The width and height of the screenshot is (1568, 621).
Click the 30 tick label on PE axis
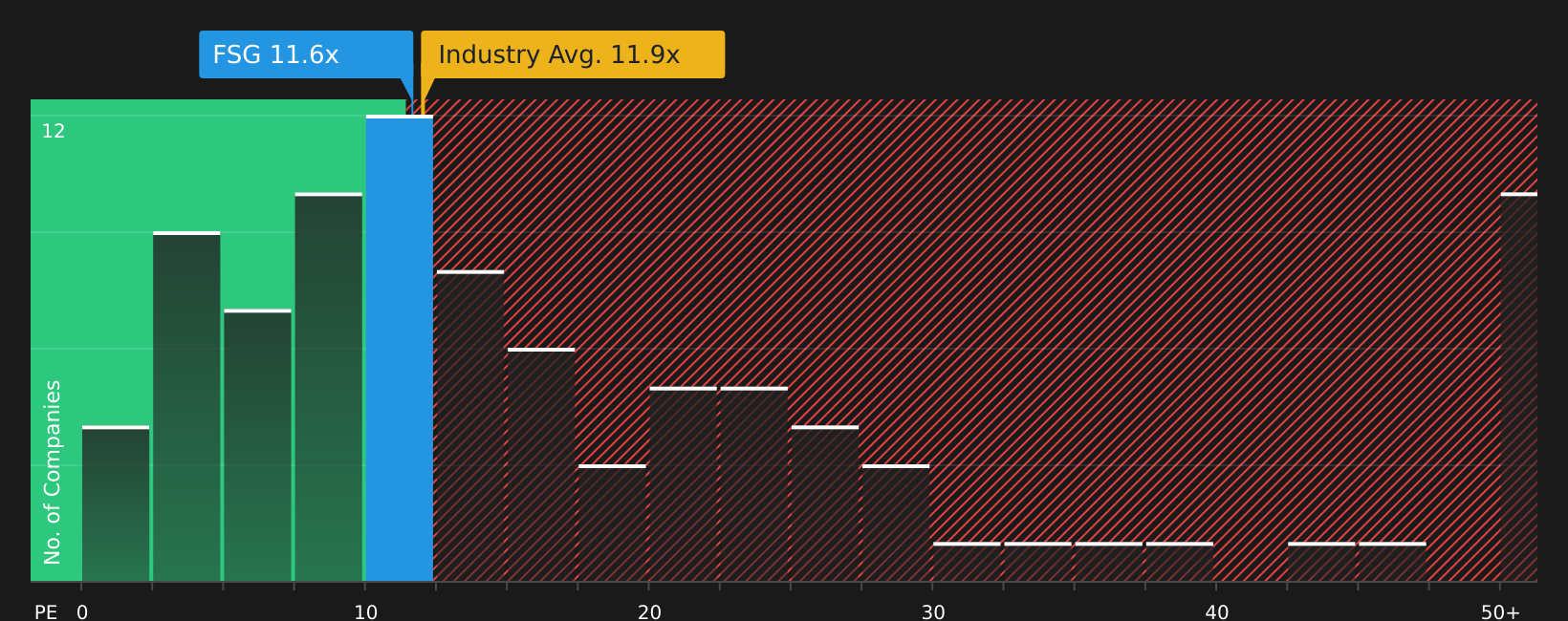tap(933, 612)
